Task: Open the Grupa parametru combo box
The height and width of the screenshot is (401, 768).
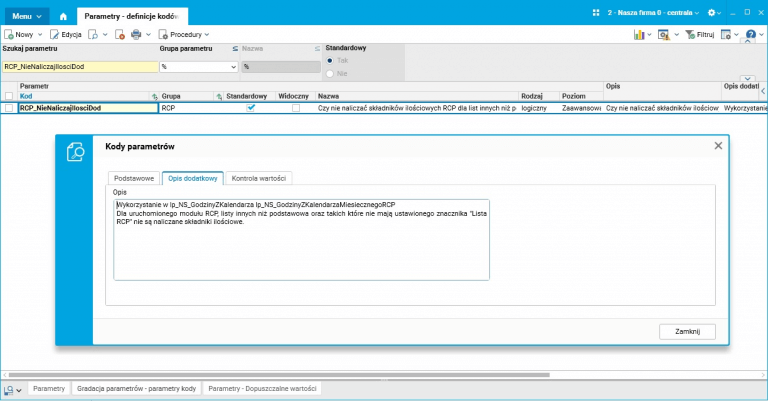Action: (199, 67)
